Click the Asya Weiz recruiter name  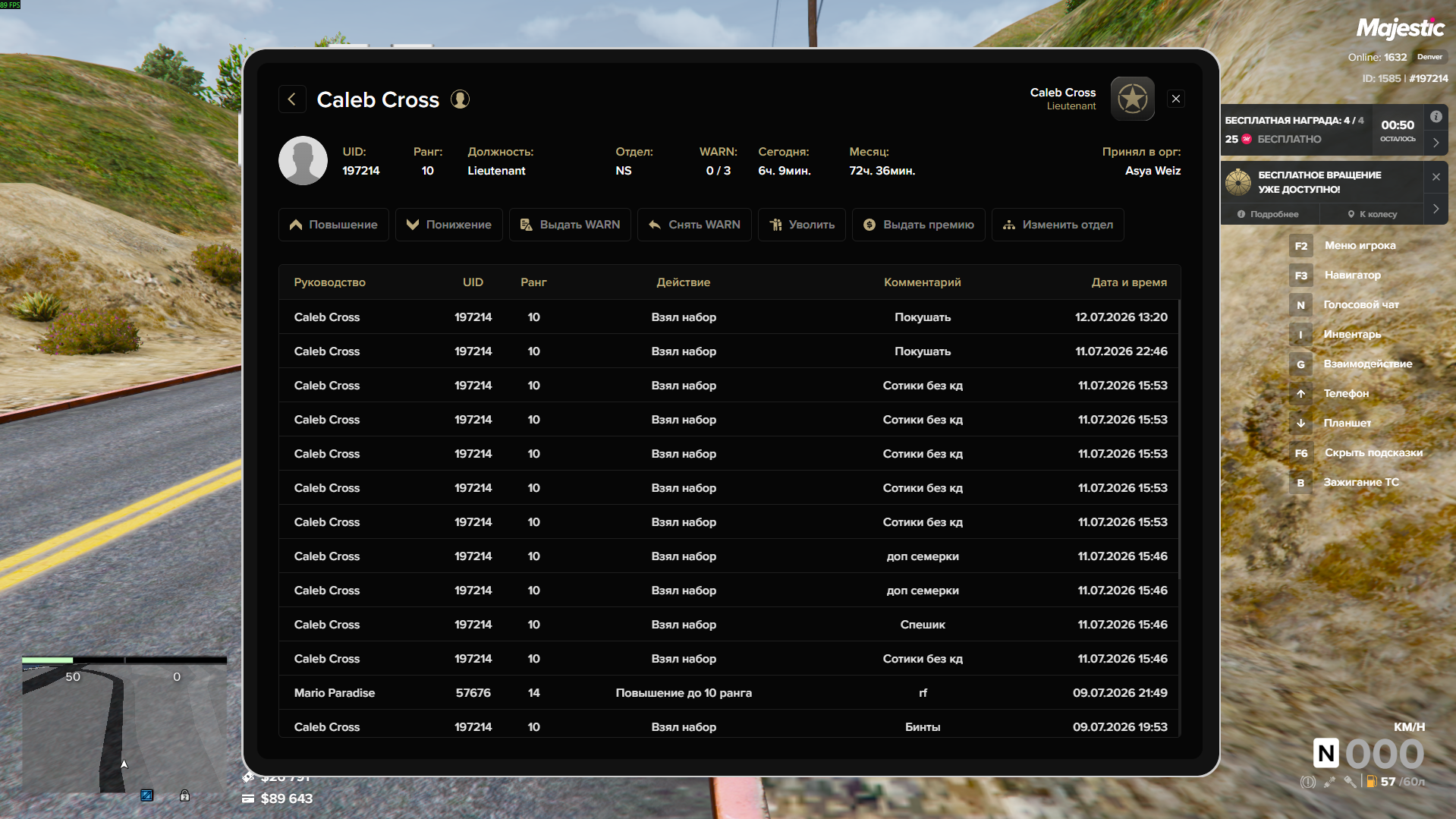pos(1153,171)
